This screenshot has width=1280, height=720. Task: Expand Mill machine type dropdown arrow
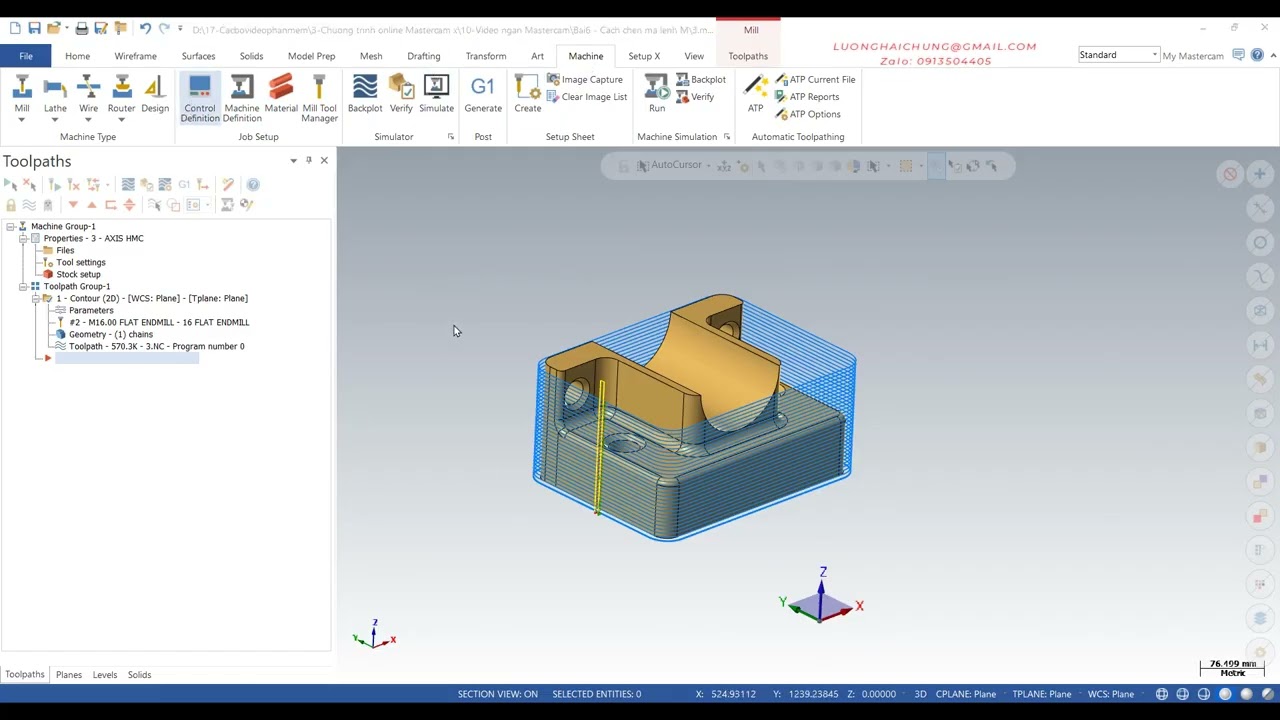coord(22,120)
